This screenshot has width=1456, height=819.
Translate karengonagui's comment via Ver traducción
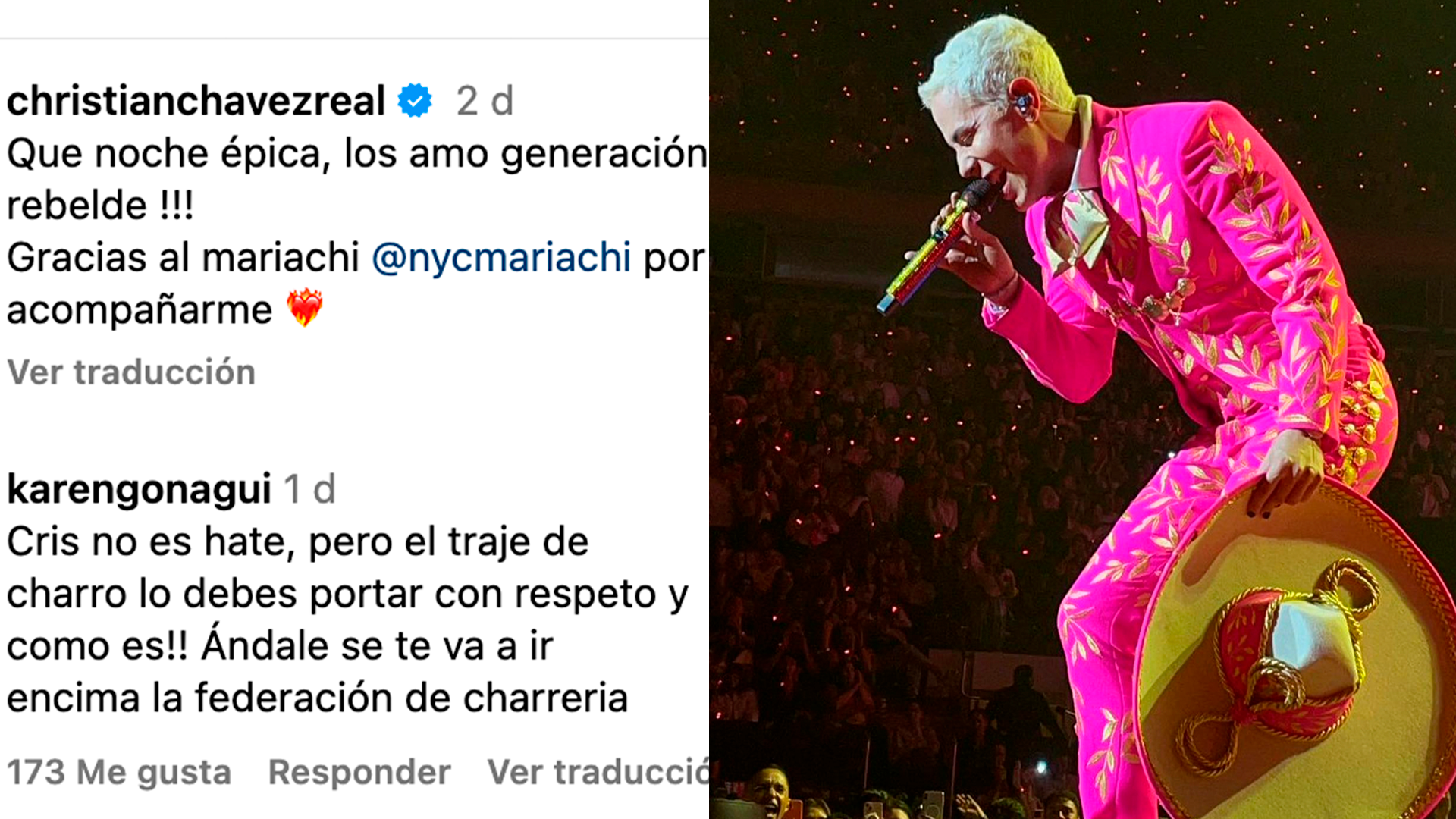pos(598,772)
